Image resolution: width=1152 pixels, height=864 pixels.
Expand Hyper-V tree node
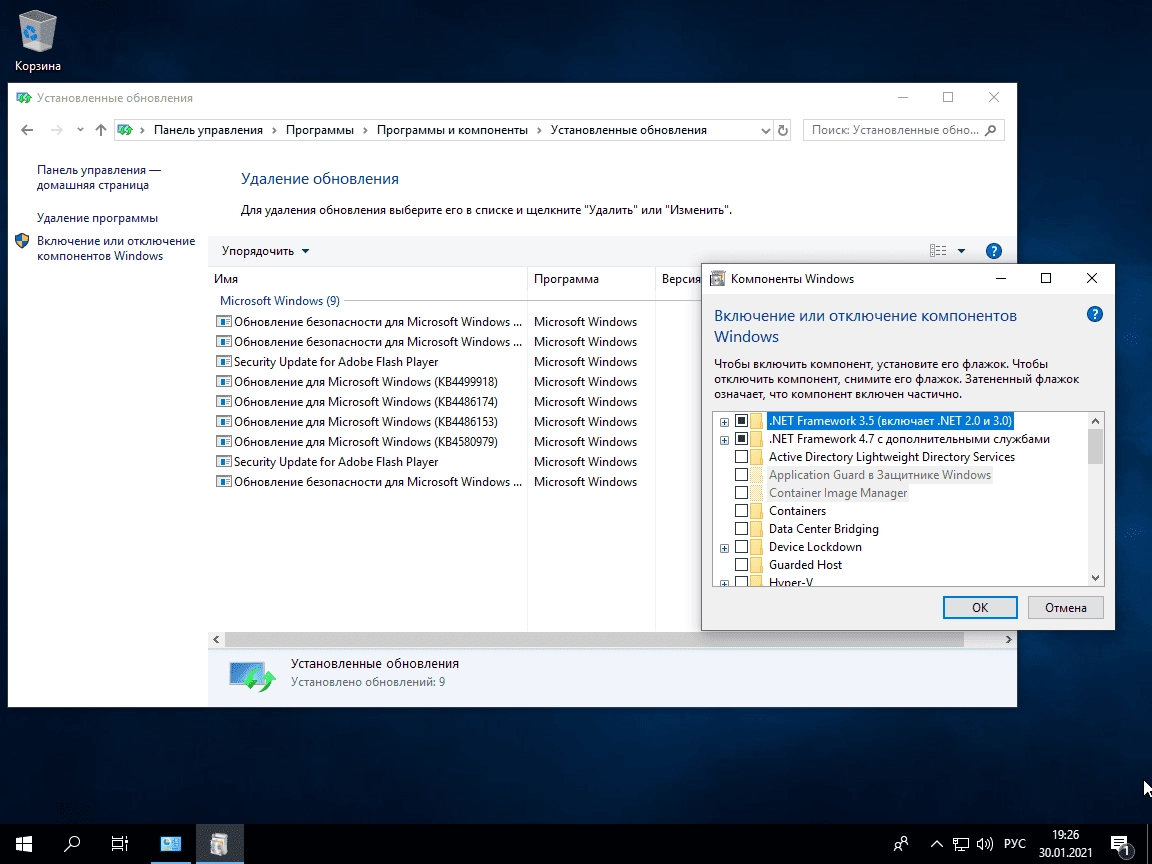pyautogui.click(x=724, y=583)
